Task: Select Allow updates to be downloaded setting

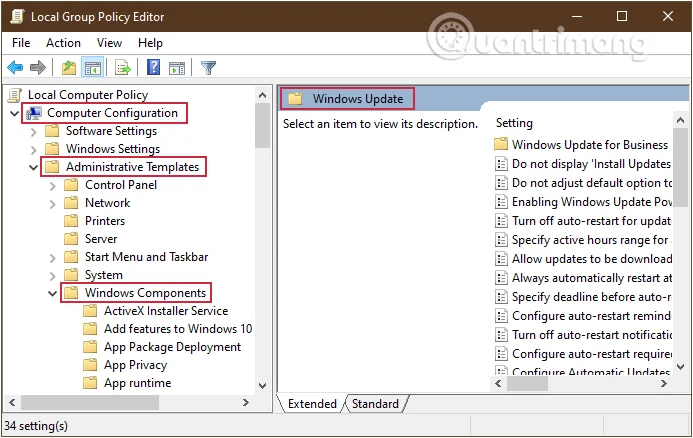Action: tap(592, 259)
